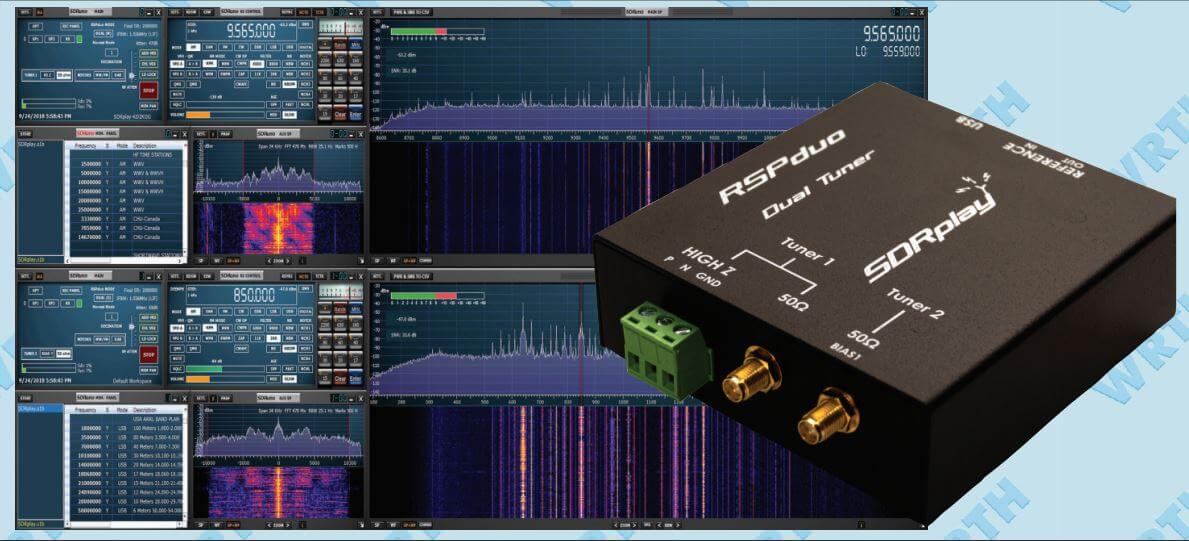Toggle MUTE in top RX Control panel
This screenshot has height=541, width=1189.
(177, 94)
